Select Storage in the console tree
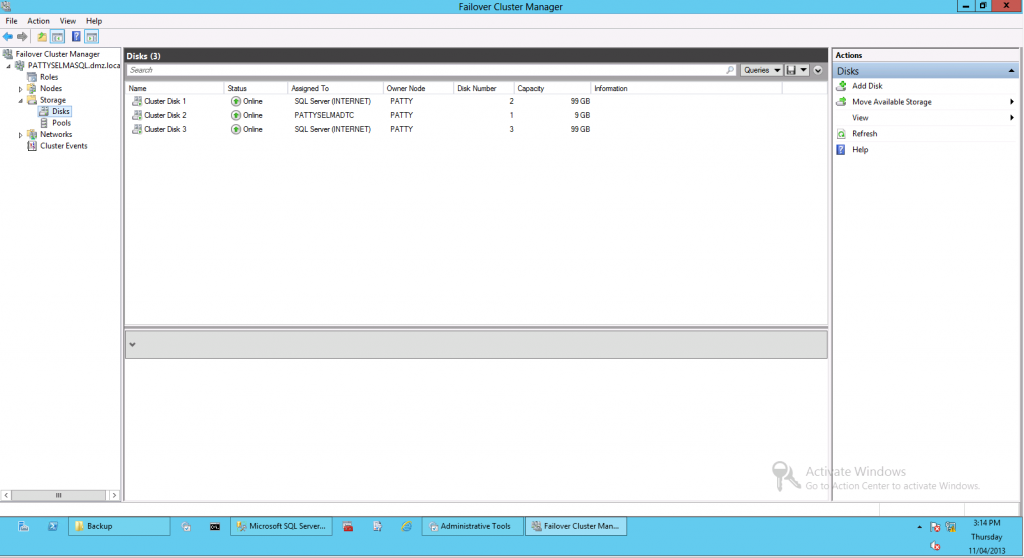The height and width of the screenshot is (558, 1024). [x=53, y=100]
